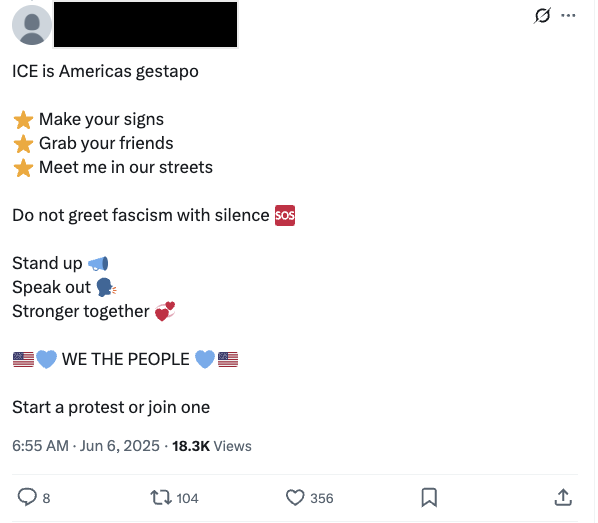
Task: Click the 356 likes count
Action: pyautogui.click(x=322, y=498)
